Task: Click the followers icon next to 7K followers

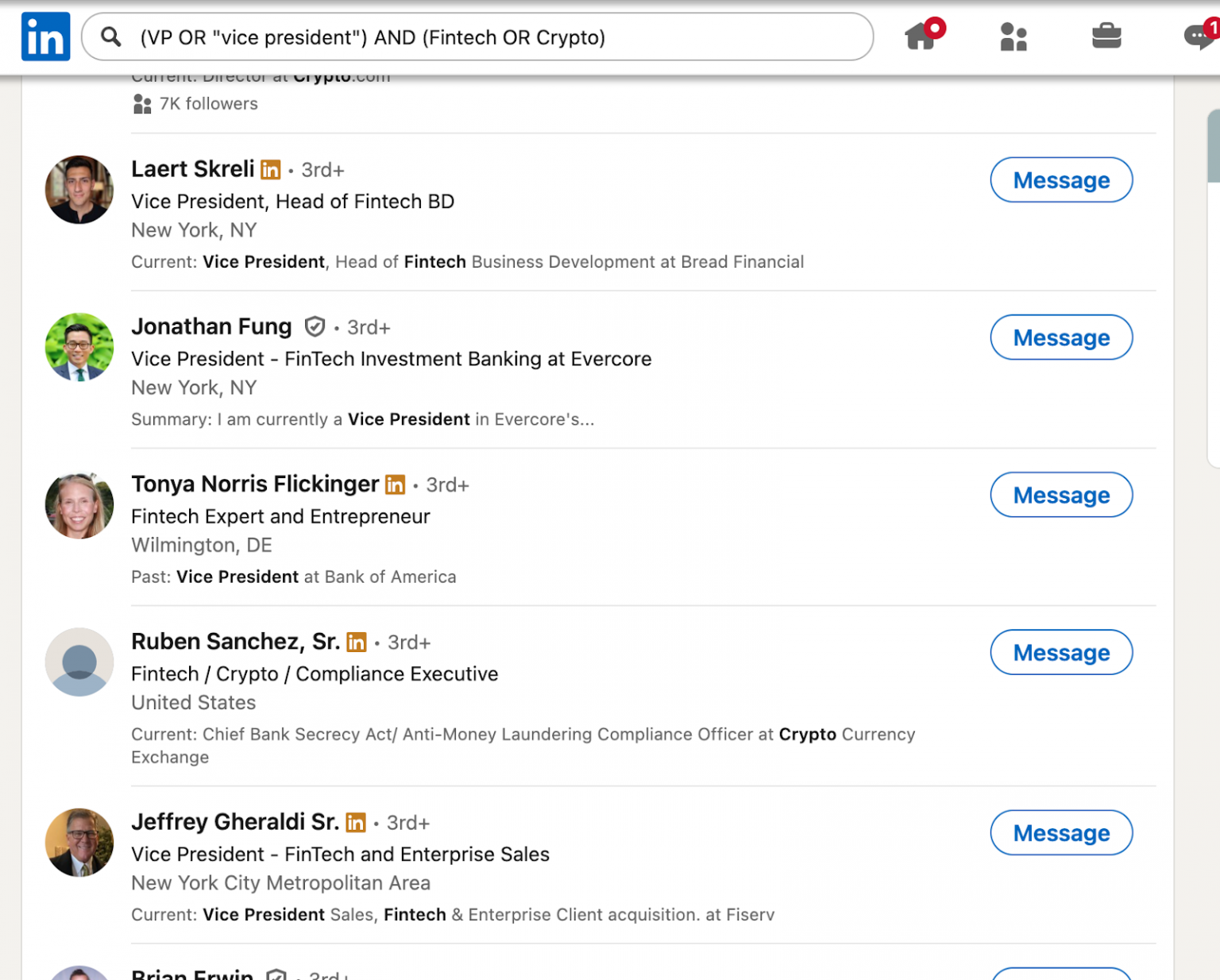Action: coord(142,103)
